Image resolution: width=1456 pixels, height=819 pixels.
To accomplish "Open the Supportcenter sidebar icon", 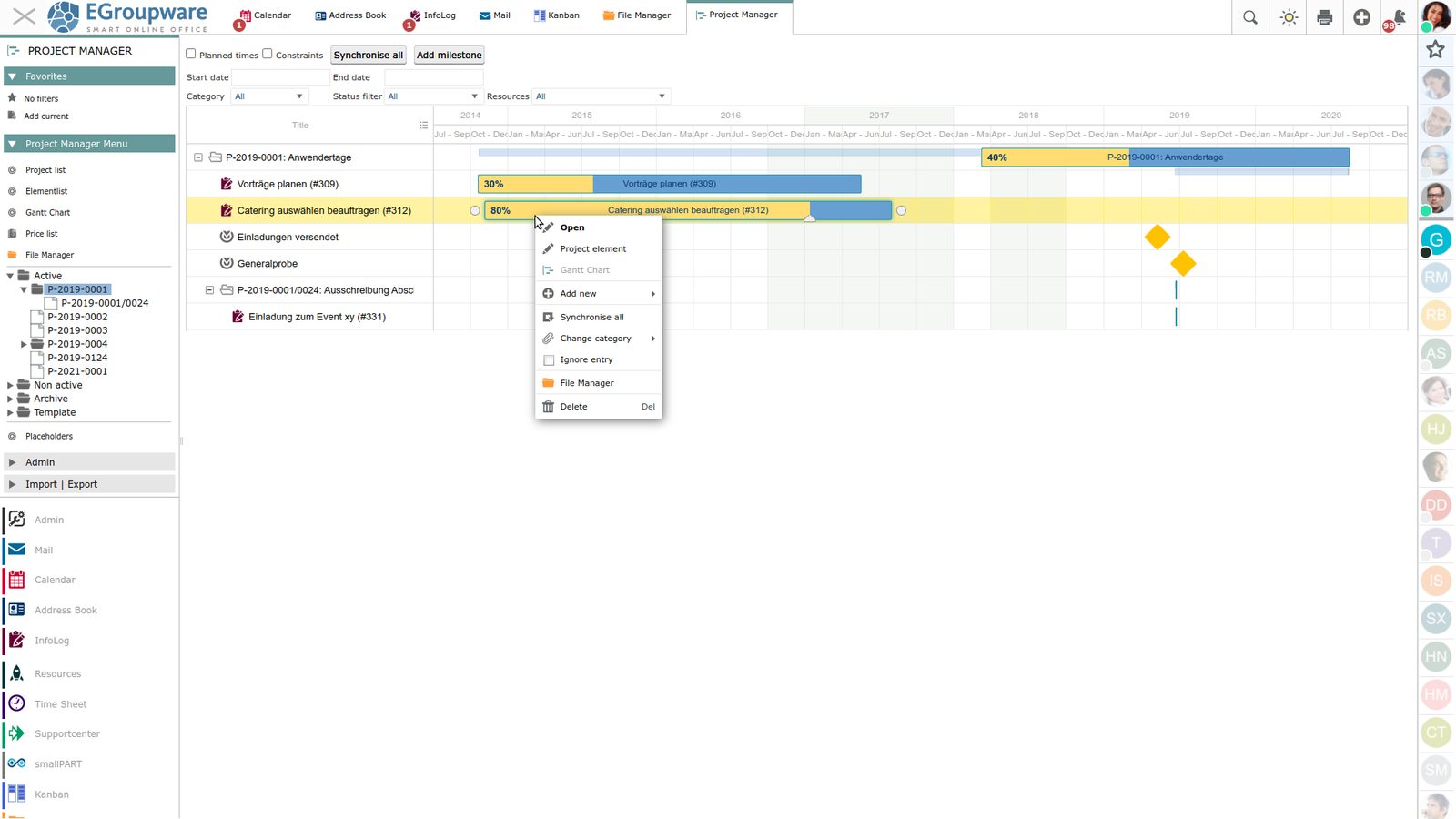I will 16,733.
